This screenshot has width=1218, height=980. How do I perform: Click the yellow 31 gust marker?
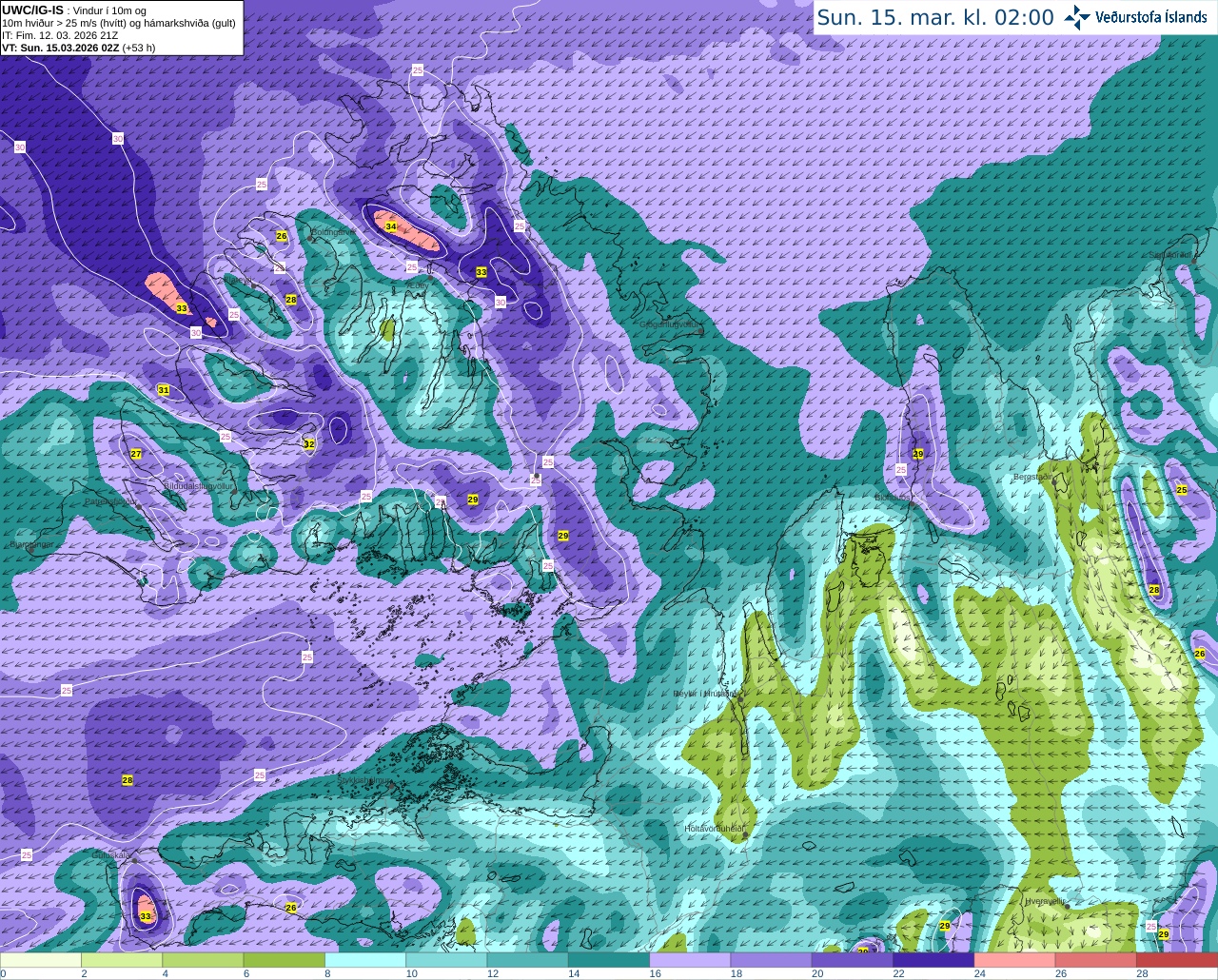coord(164,390)
